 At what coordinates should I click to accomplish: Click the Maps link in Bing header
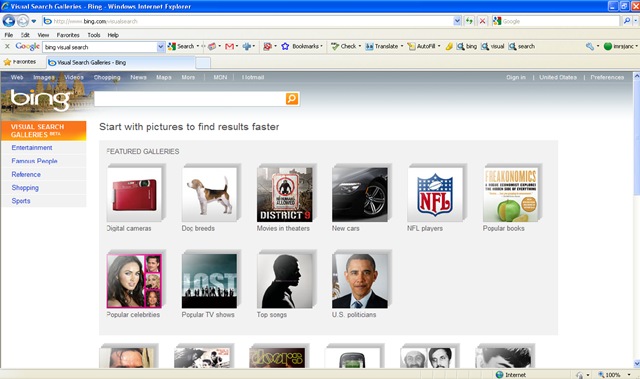(x=164, y=77)
